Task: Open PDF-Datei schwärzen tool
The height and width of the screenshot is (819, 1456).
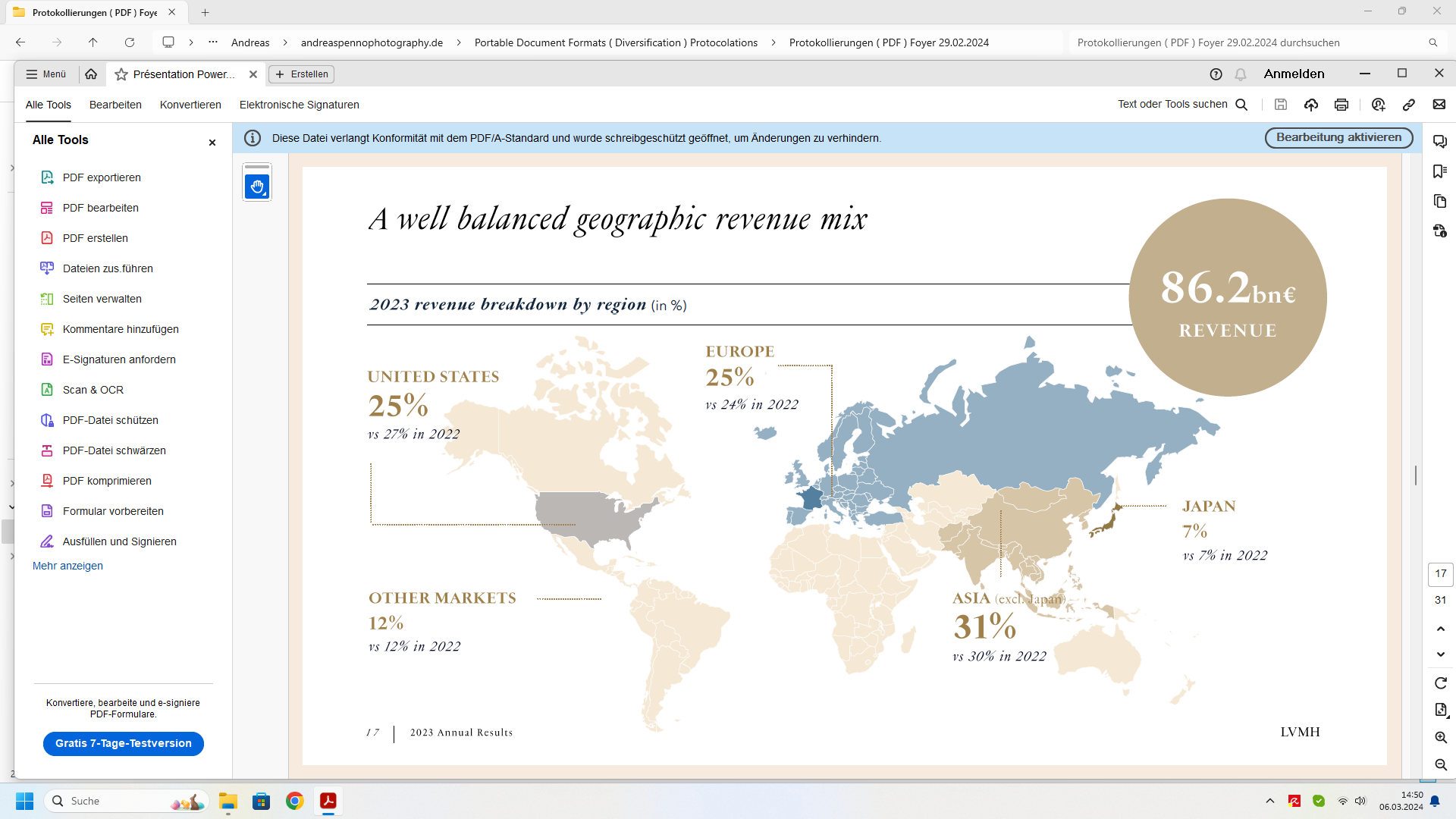Action: click(x=115, y=450)
